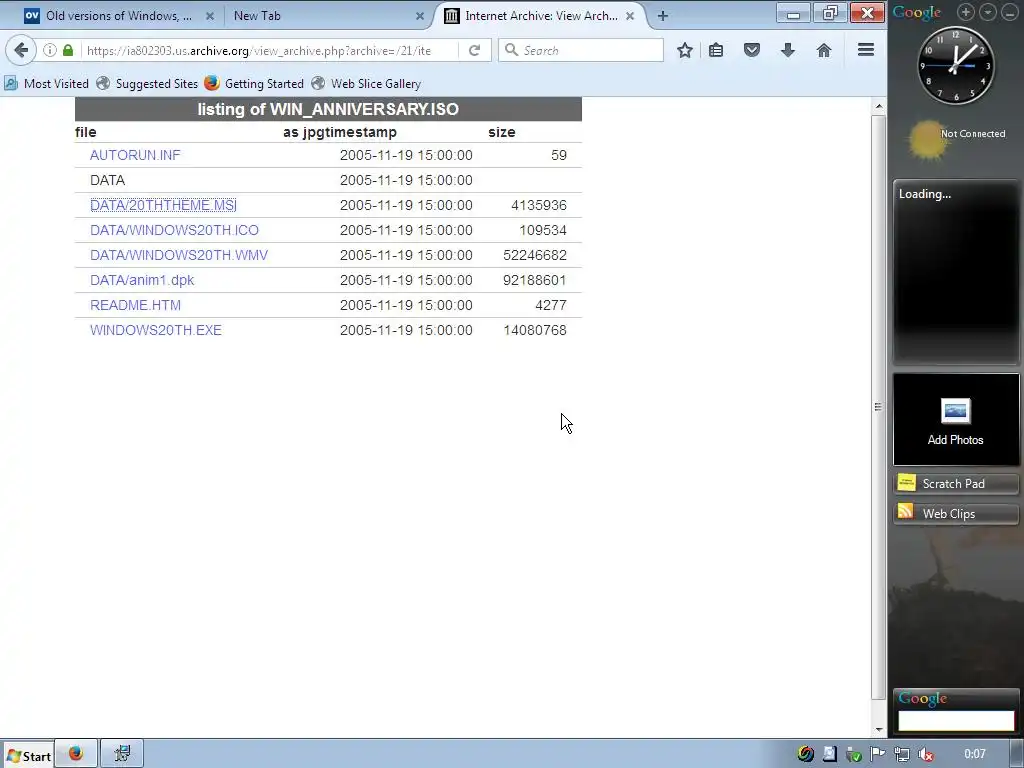The image size is (1024, 768).
Task: Click the 'listing of WIN_ANNIVERSARY.ISO' header
Action: [x=328, y=109]
